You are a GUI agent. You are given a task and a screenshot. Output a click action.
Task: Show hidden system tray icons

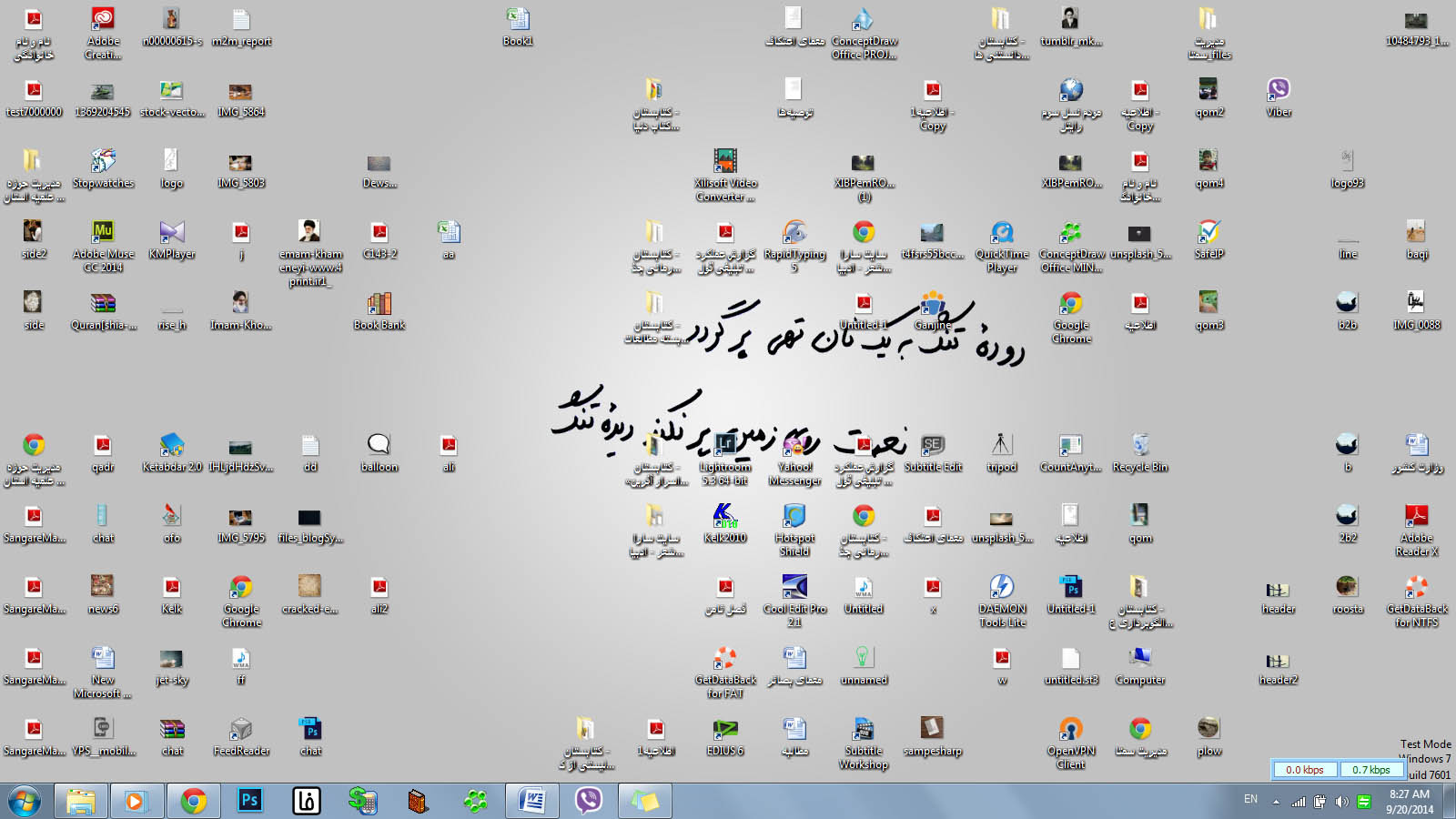[1276, 802]
